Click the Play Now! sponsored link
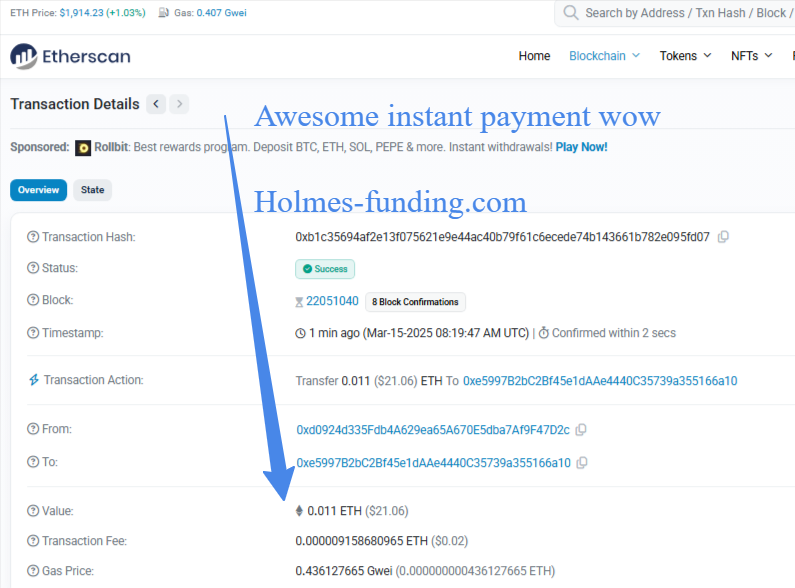 tap(582, 147)
